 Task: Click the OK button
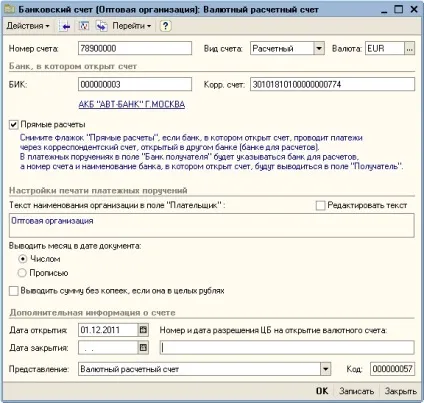[322, 391]
